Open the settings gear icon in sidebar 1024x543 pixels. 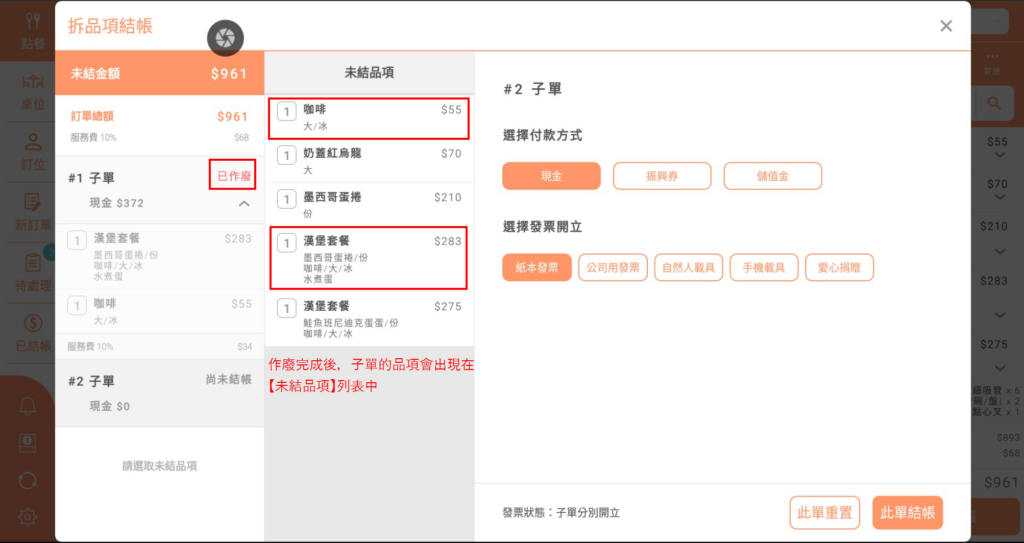pos(28,516)
